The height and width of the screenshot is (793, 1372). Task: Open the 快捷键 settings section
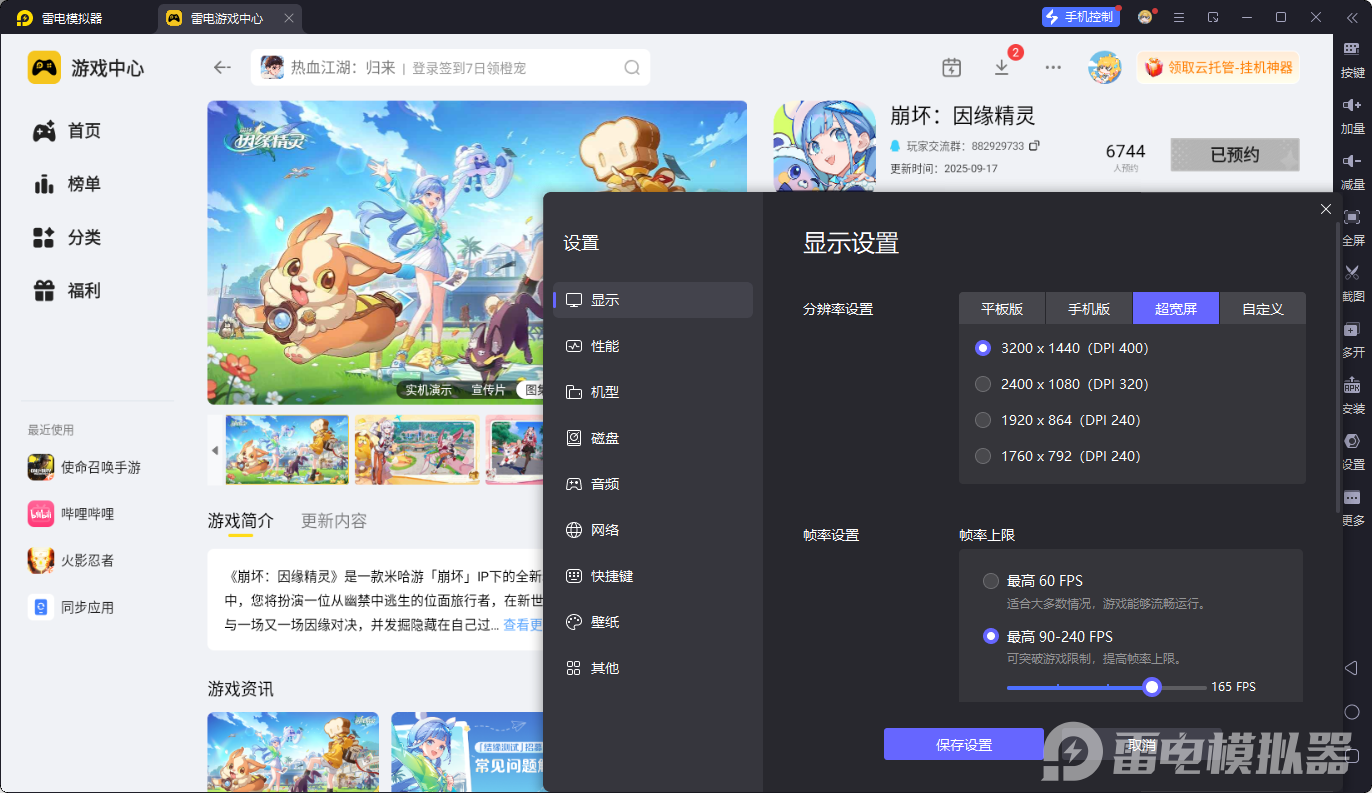click(x=653, y=576)
